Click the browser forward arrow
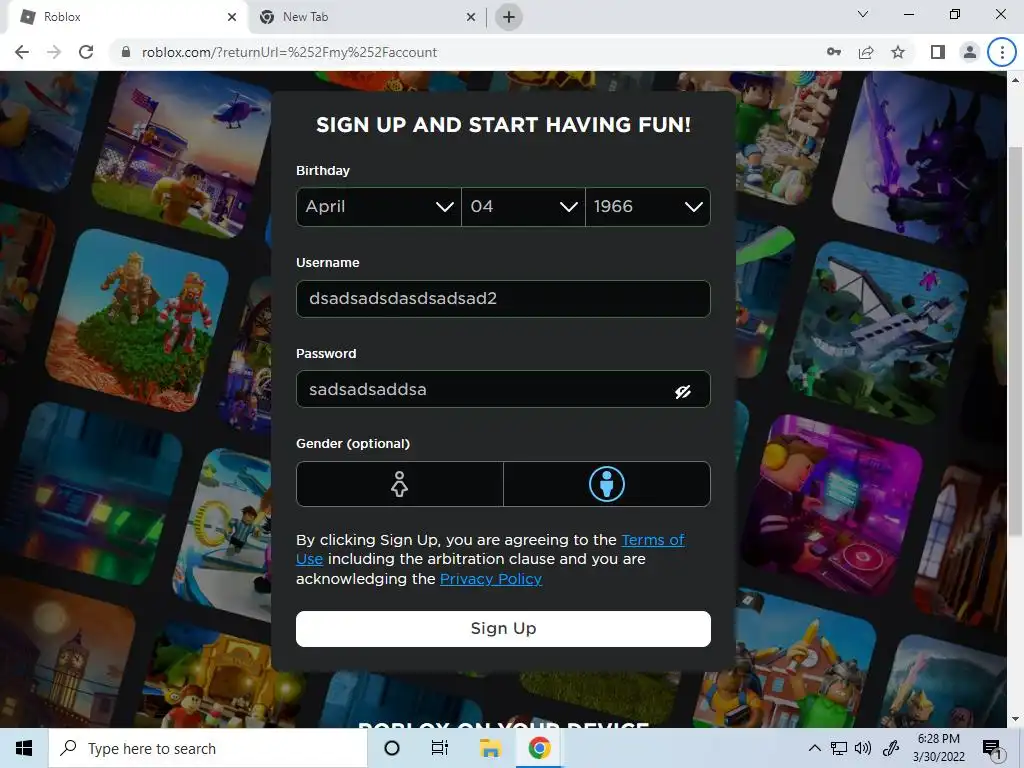The width and height of the screenshot is (1024, 768). [x=54, y=52]
